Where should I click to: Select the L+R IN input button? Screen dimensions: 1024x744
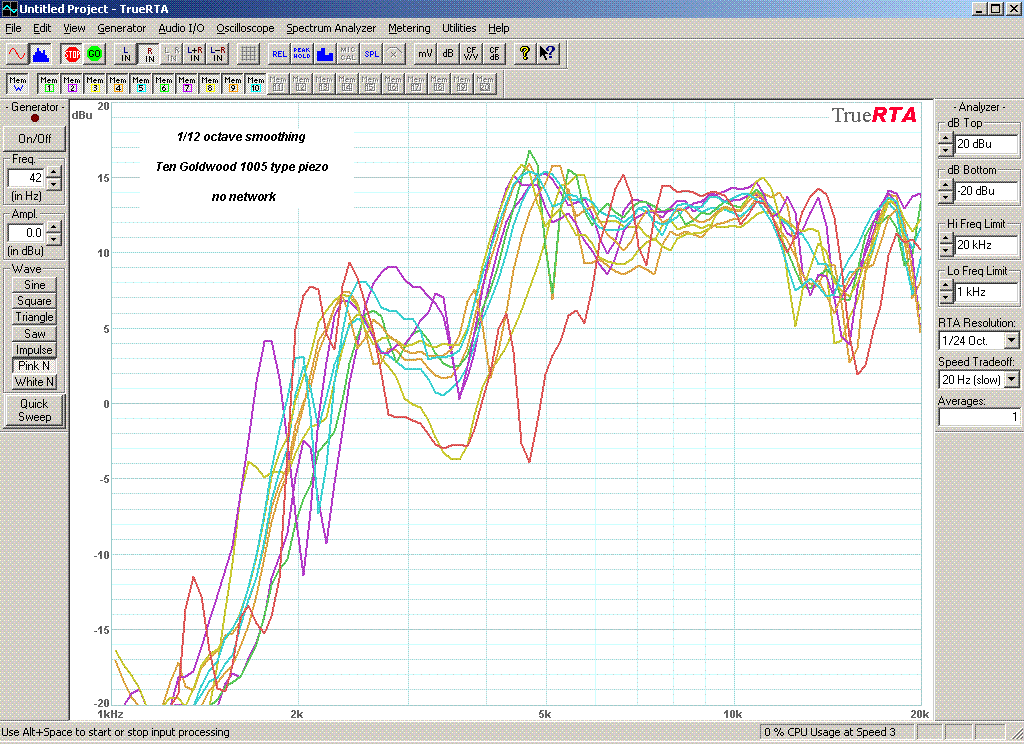[195, 54]
